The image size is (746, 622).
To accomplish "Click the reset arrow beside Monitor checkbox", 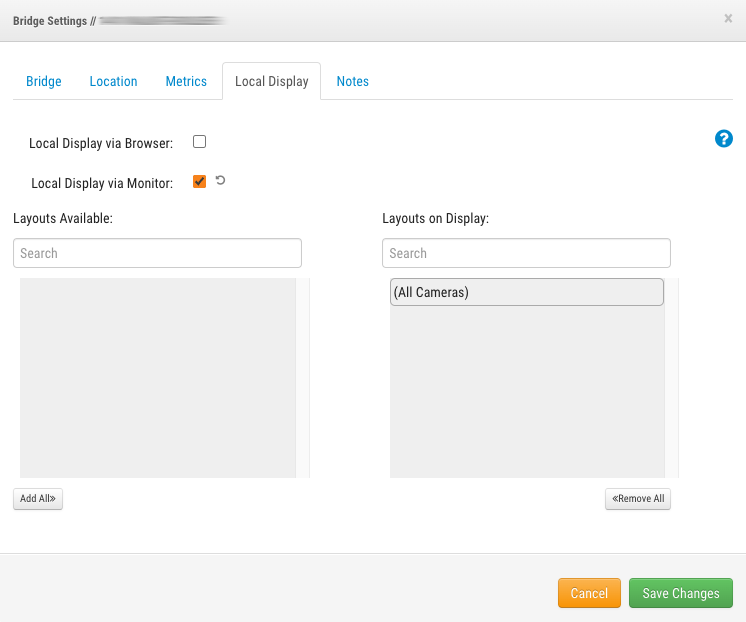I will (x=220, y=180).
